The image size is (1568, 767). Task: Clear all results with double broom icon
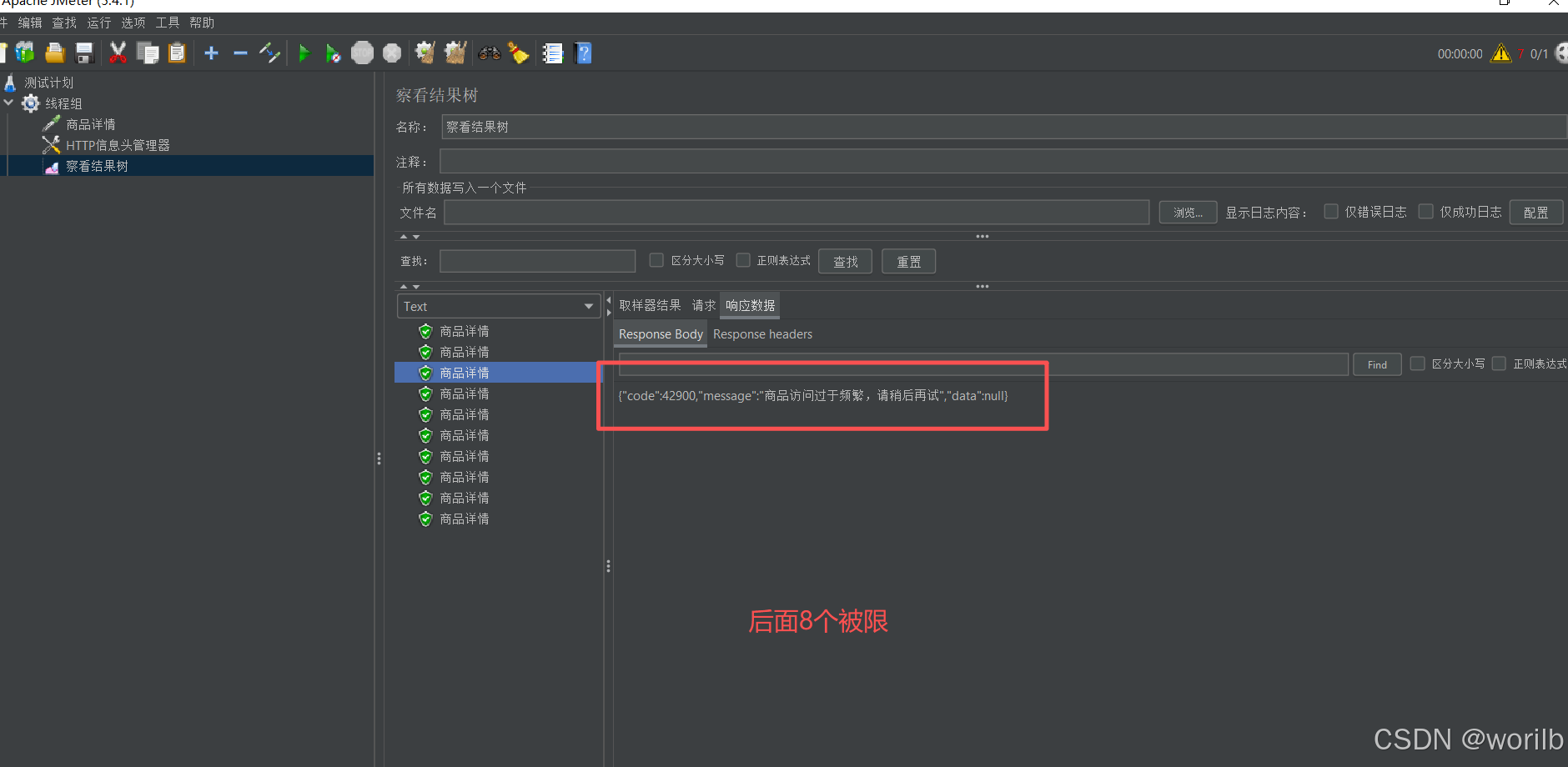pos(455,53)
